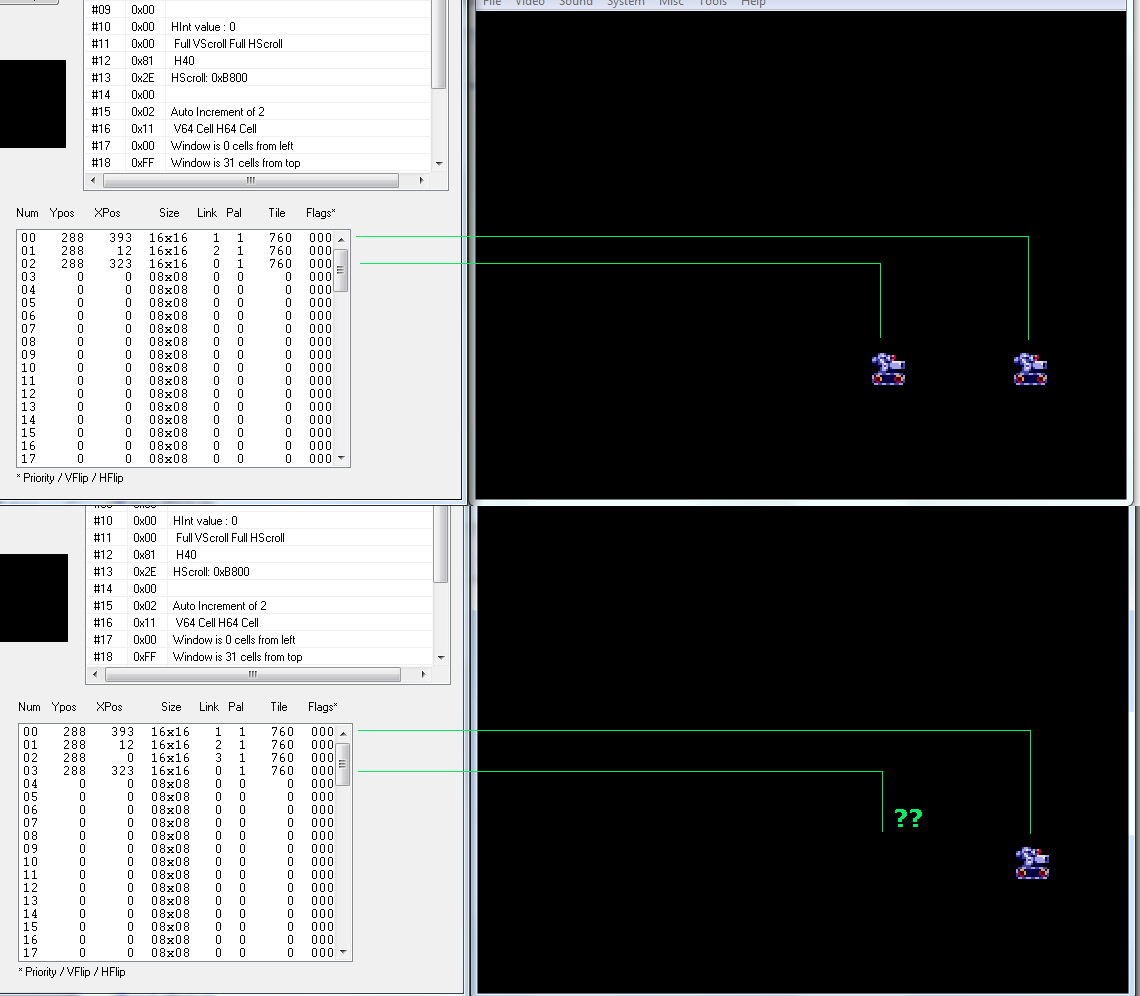Image resolution: width=1140 pixels, height=996 pixels.
Task: Select sprite 02 with XPos 323 in top list
Action: coord(176,264)
